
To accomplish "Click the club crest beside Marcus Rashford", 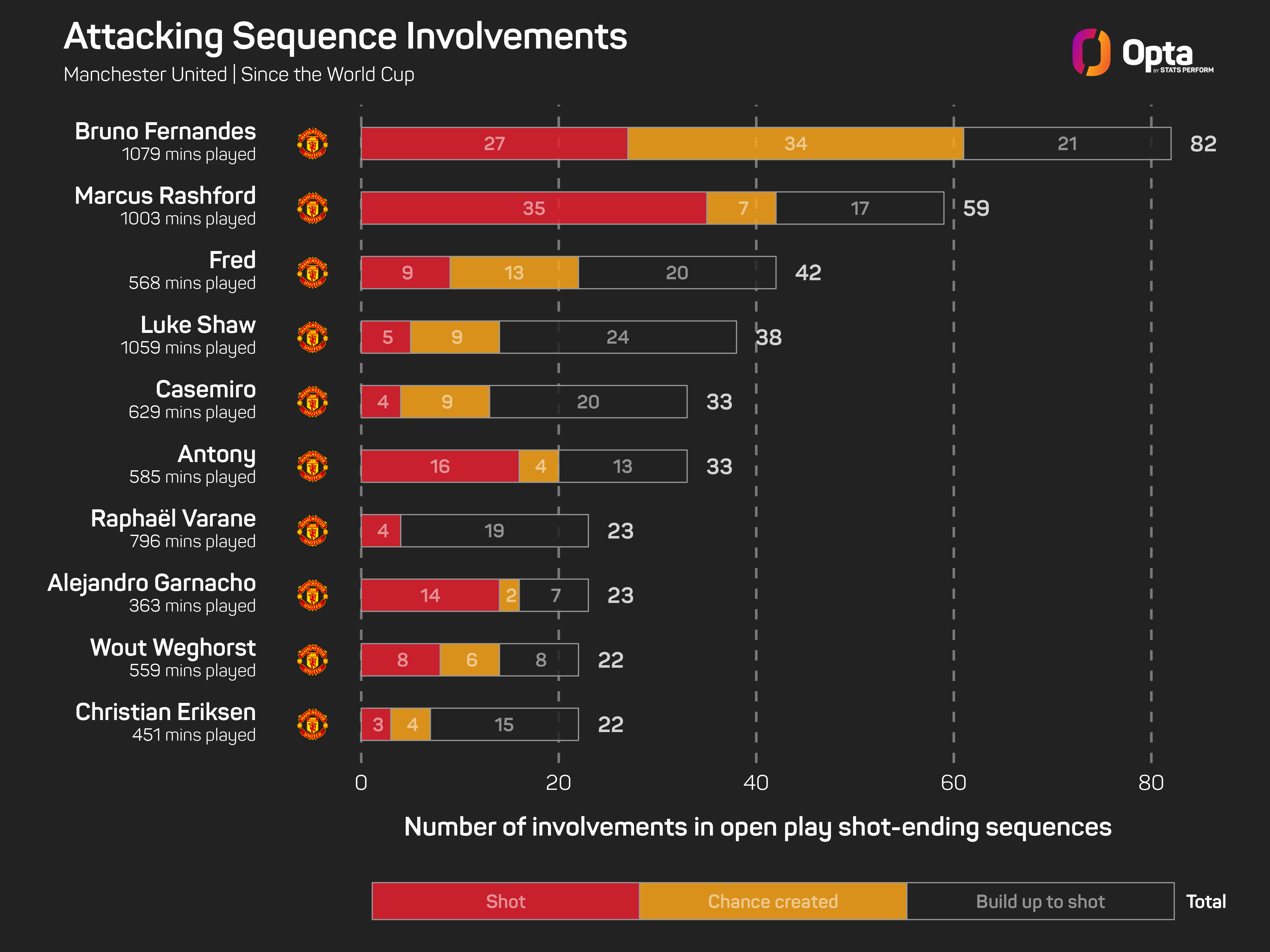I will [x=313, y=208].
